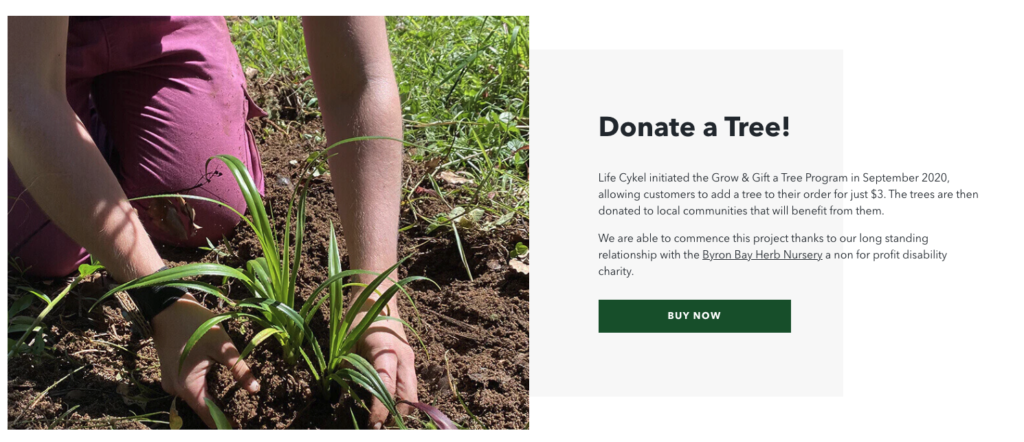Open the Byron Bay Herb Nursery link

(762, 255)
